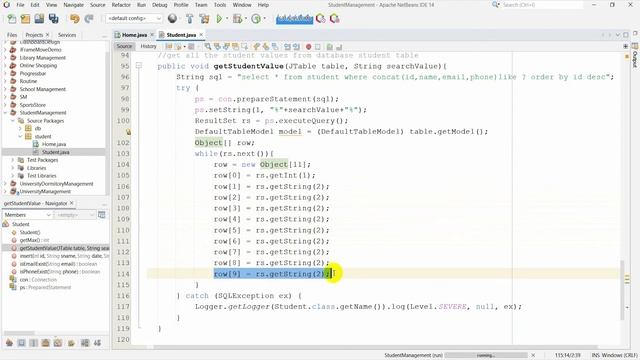
Task: Run the project with the green arrow
Action: (219, 19)
